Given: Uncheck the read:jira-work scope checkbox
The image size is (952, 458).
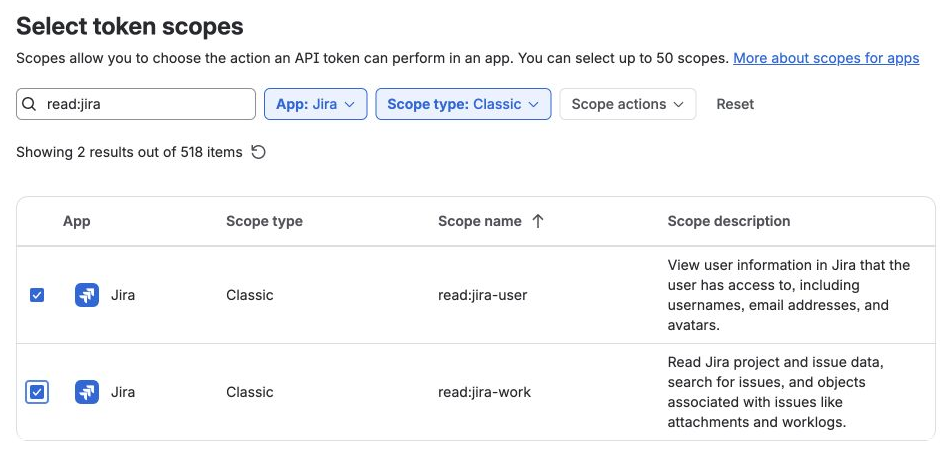Looking at the screenshot, I should pos(37,392).
